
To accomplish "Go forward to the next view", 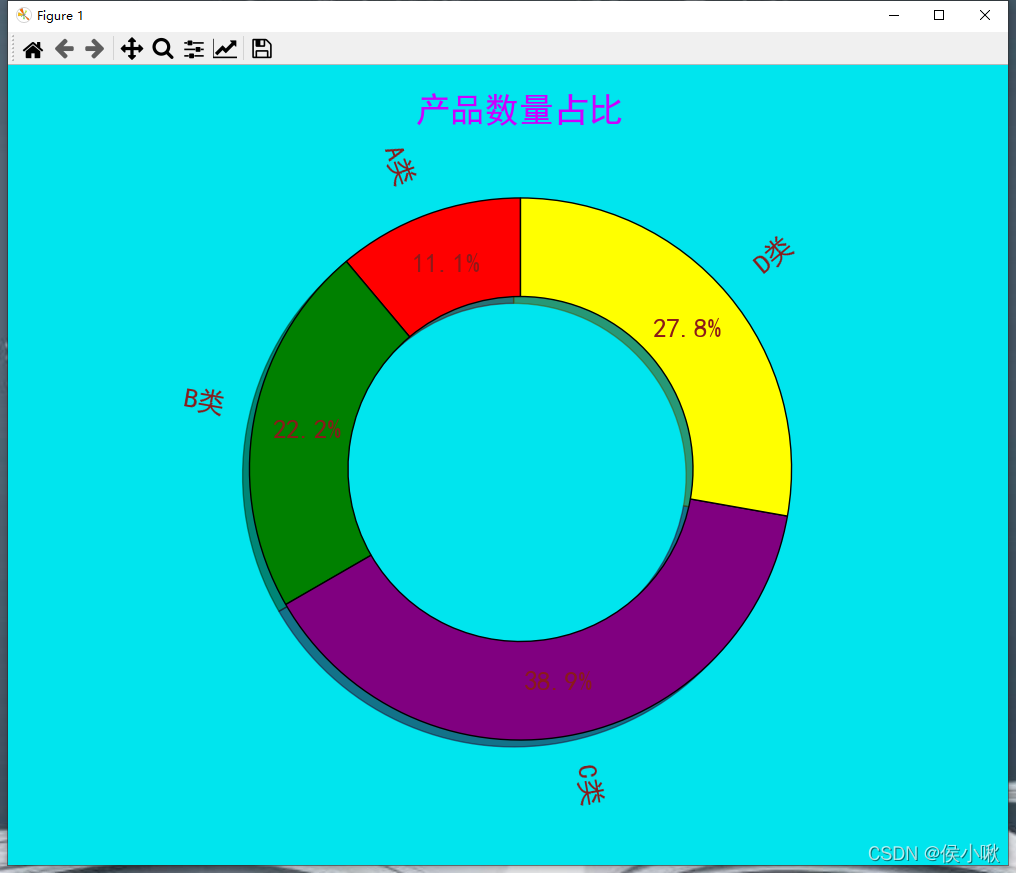I will point(95,49).
